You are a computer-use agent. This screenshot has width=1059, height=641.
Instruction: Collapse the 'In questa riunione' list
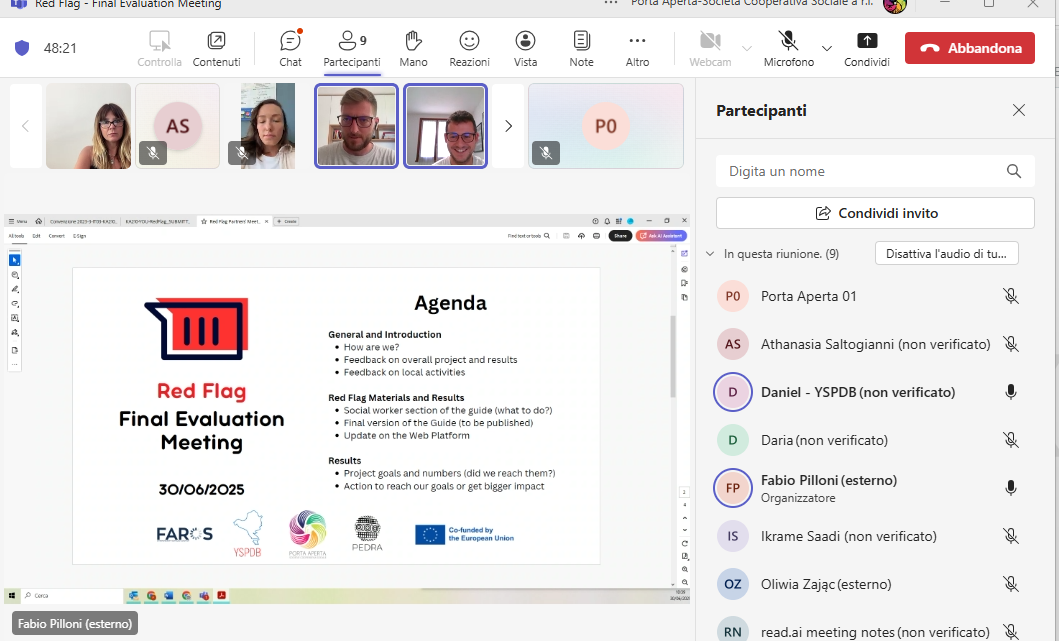click(x=710, y=254)
